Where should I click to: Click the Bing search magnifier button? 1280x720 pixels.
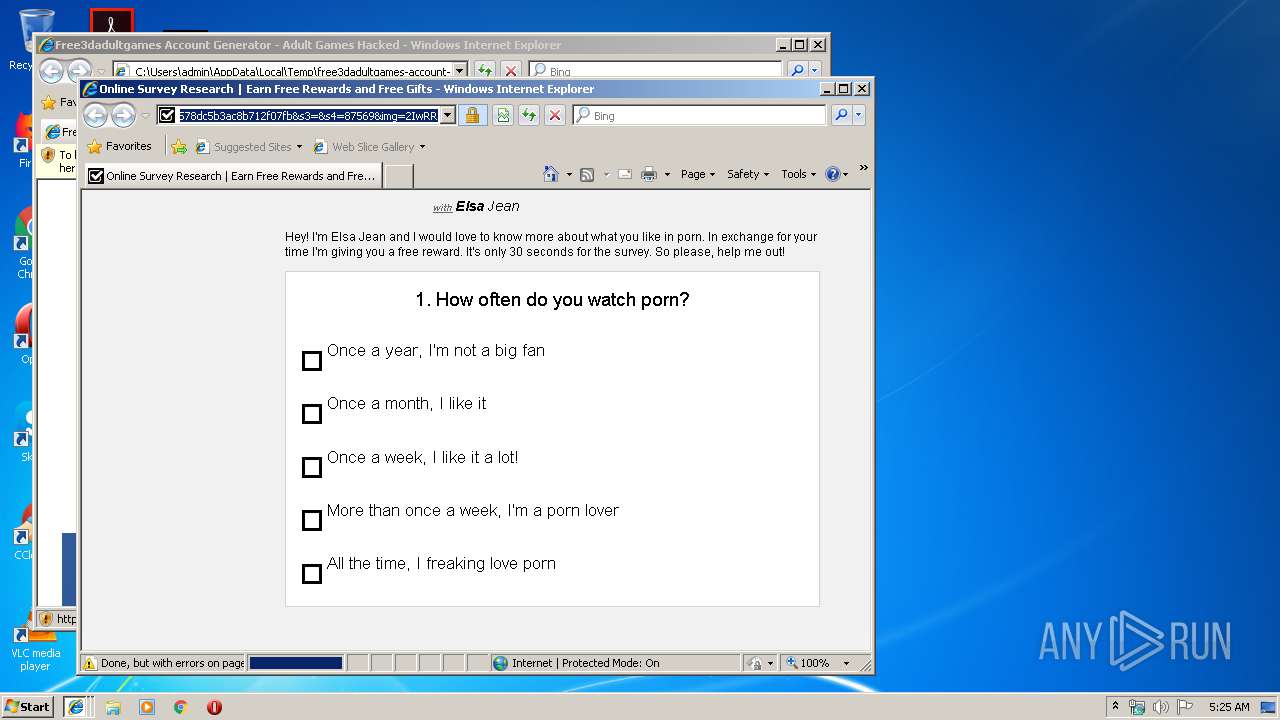click(x=841, y=115)
